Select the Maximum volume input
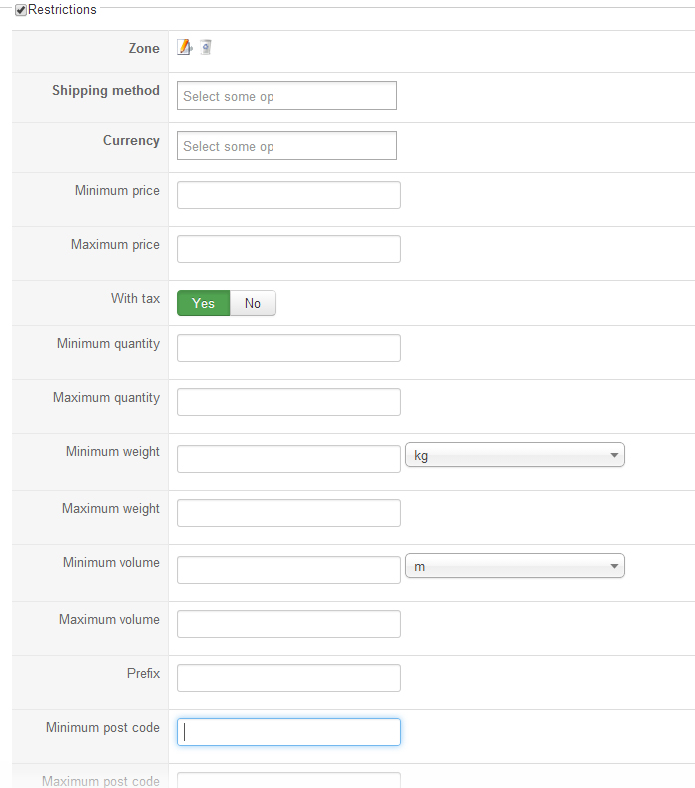695x788 pixels. [x=288, y=624]
